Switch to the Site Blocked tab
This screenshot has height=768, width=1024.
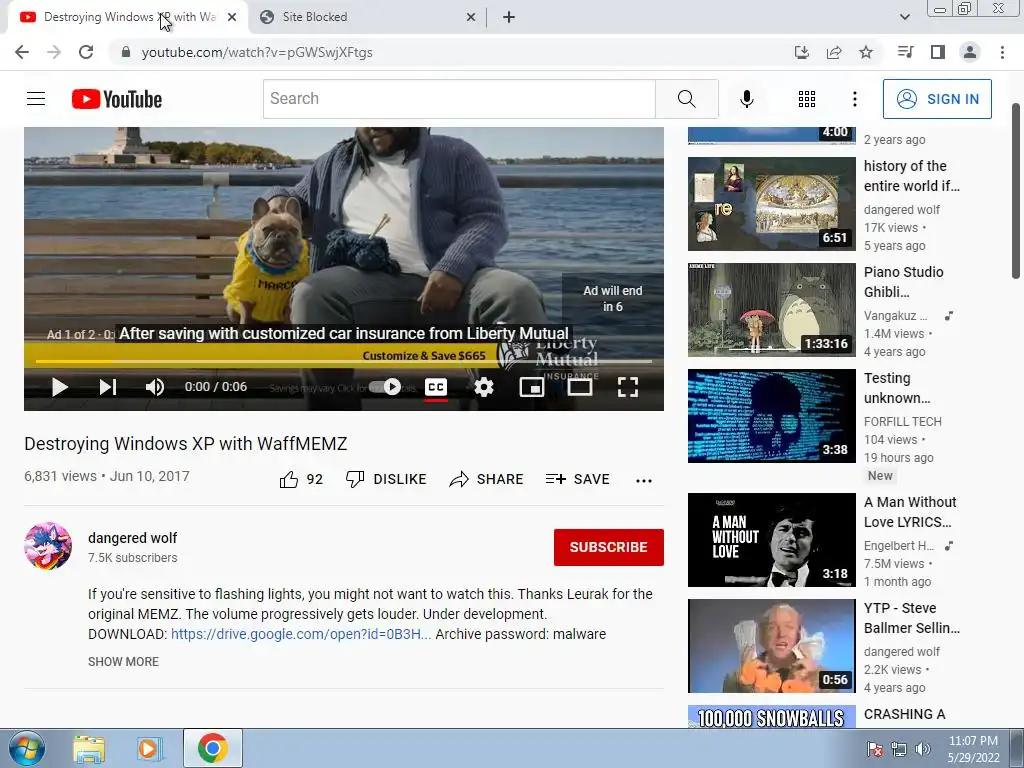(366, 17)
